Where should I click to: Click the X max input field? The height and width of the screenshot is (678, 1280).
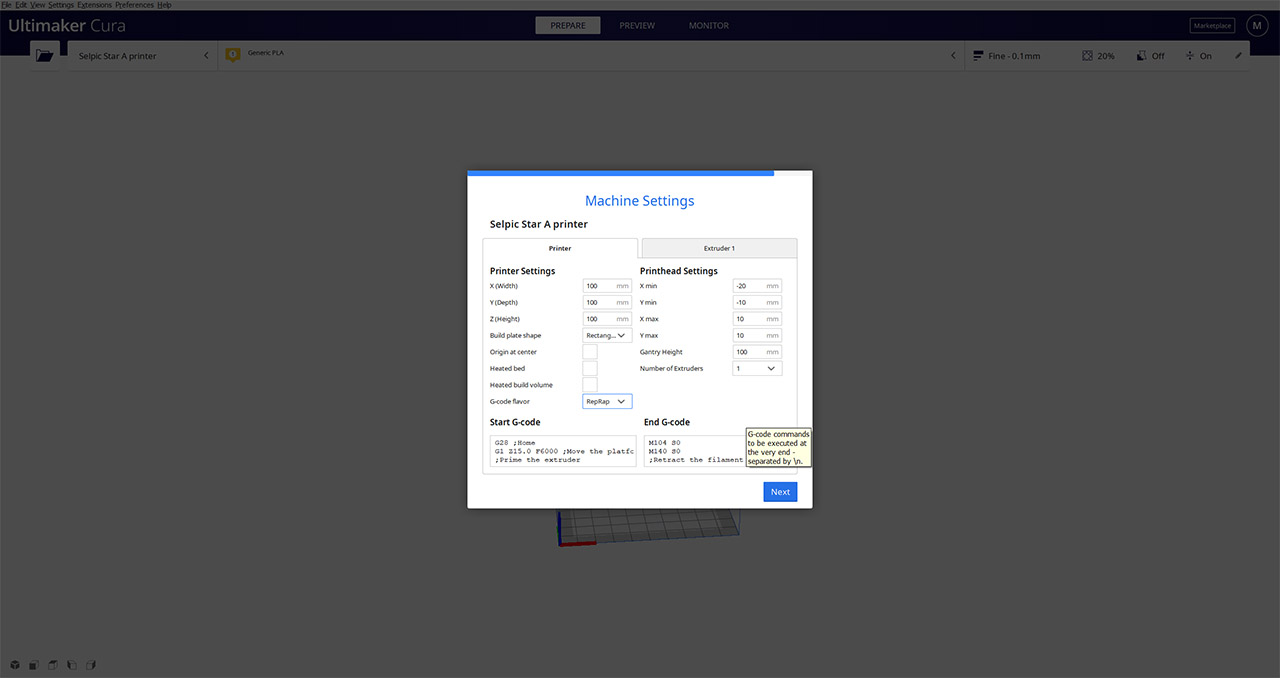pyautogui.click(x=757, y=319)
